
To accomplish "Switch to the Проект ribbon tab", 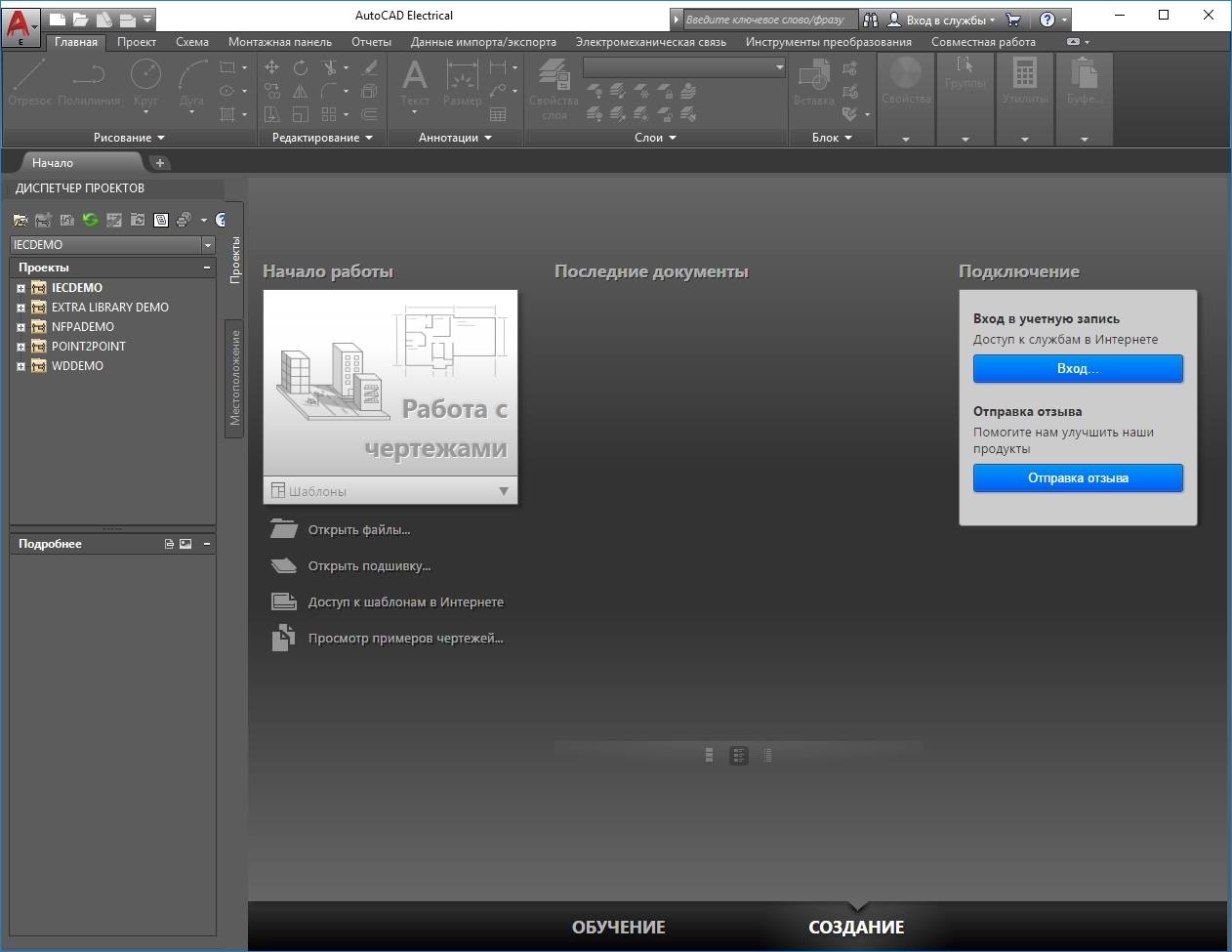I will pos(137,42).
